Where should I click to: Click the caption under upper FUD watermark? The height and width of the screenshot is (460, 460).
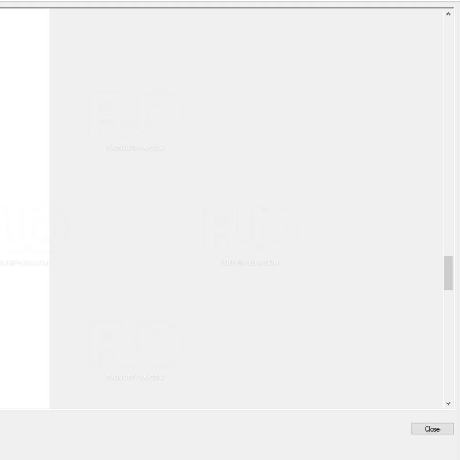[134, 148]
